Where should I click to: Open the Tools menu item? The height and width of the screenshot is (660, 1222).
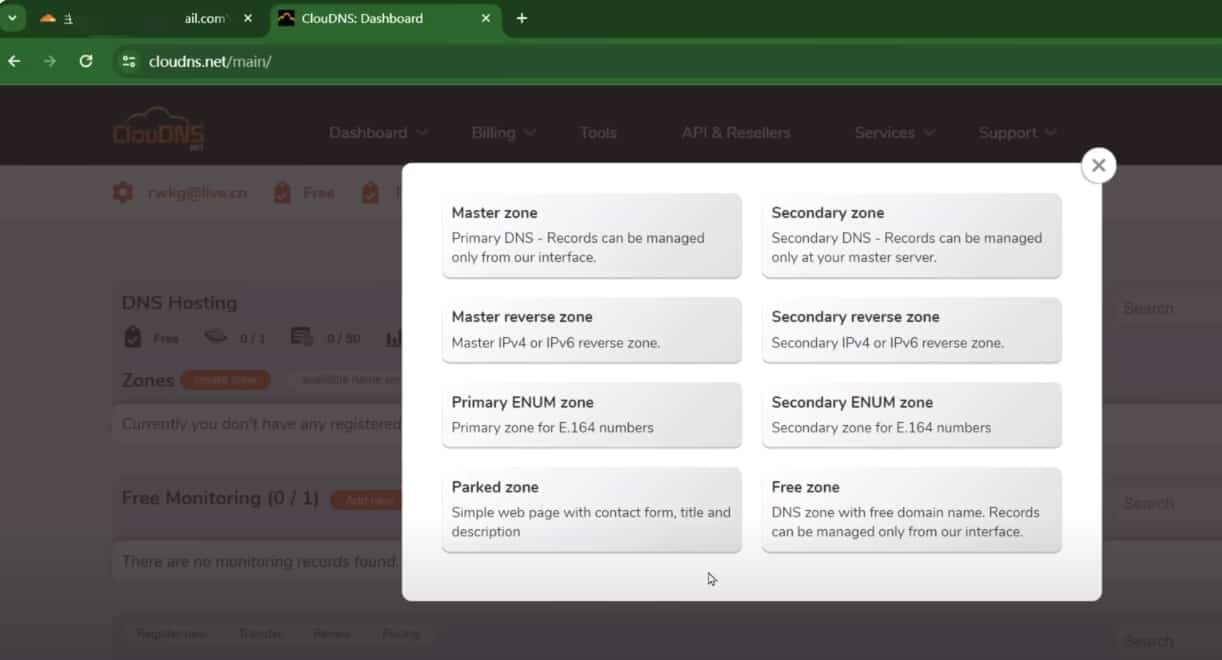click(x=598, y=132)
